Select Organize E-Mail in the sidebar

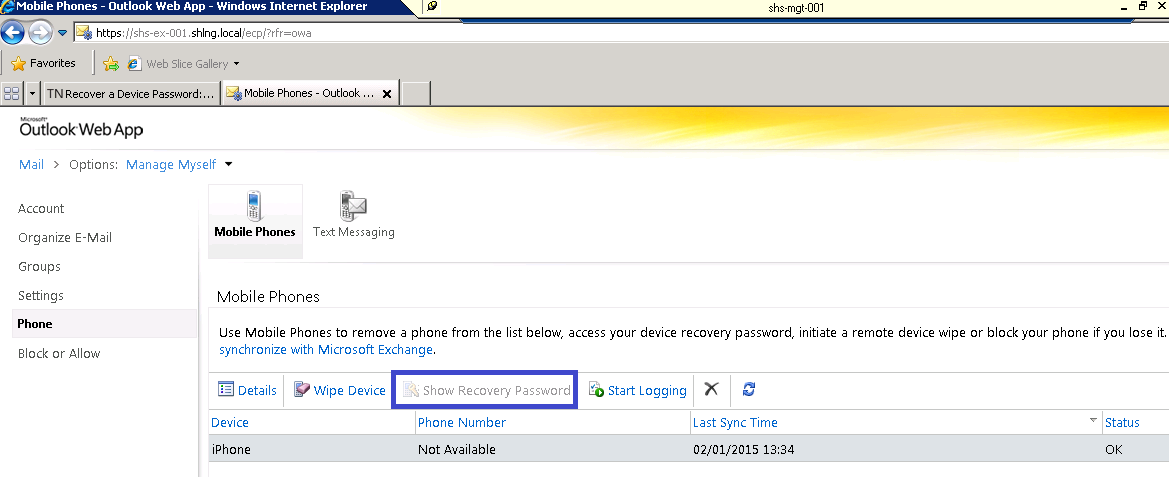coord(65,238)
